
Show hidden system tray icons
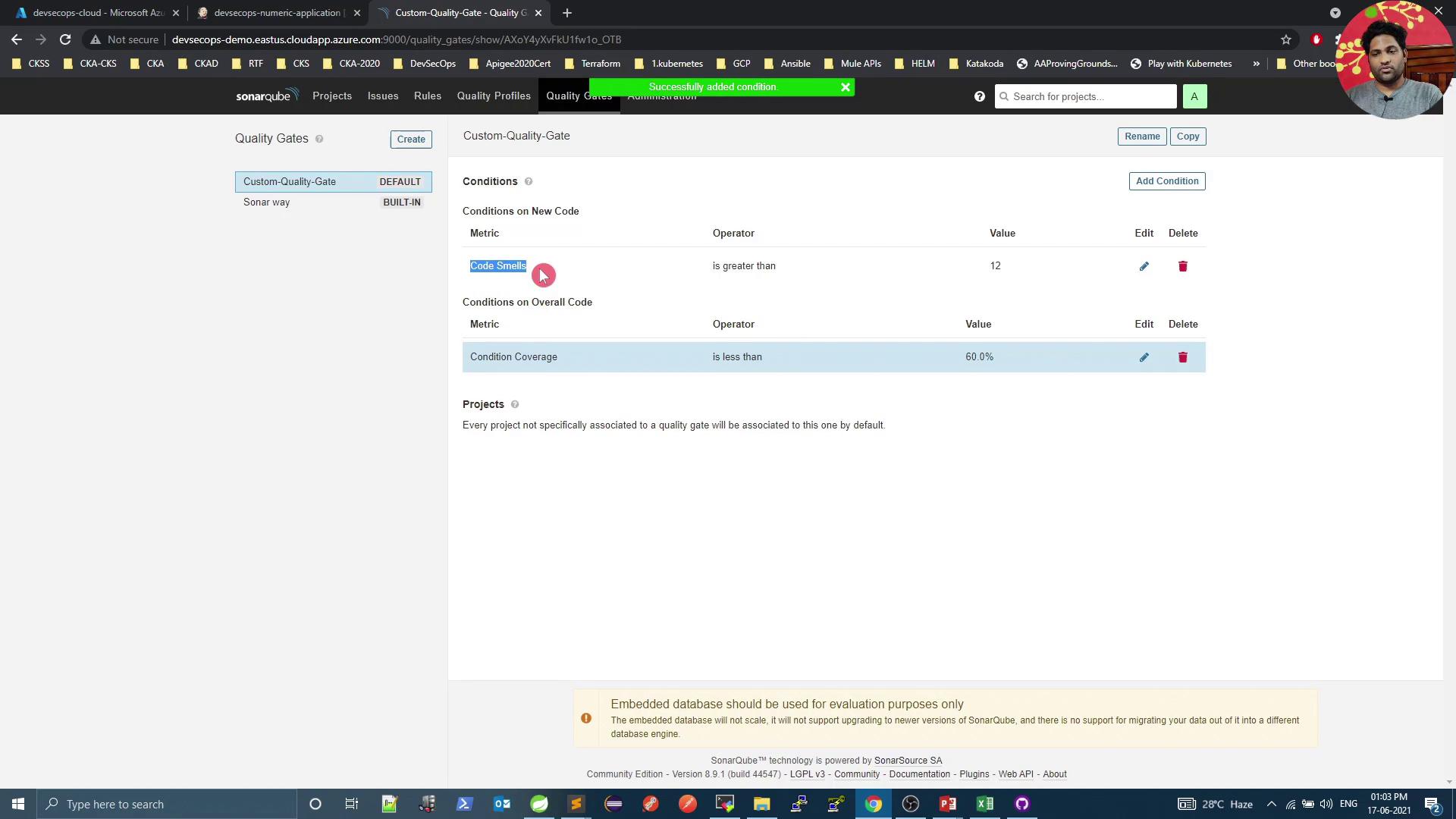pos(1271,804)
